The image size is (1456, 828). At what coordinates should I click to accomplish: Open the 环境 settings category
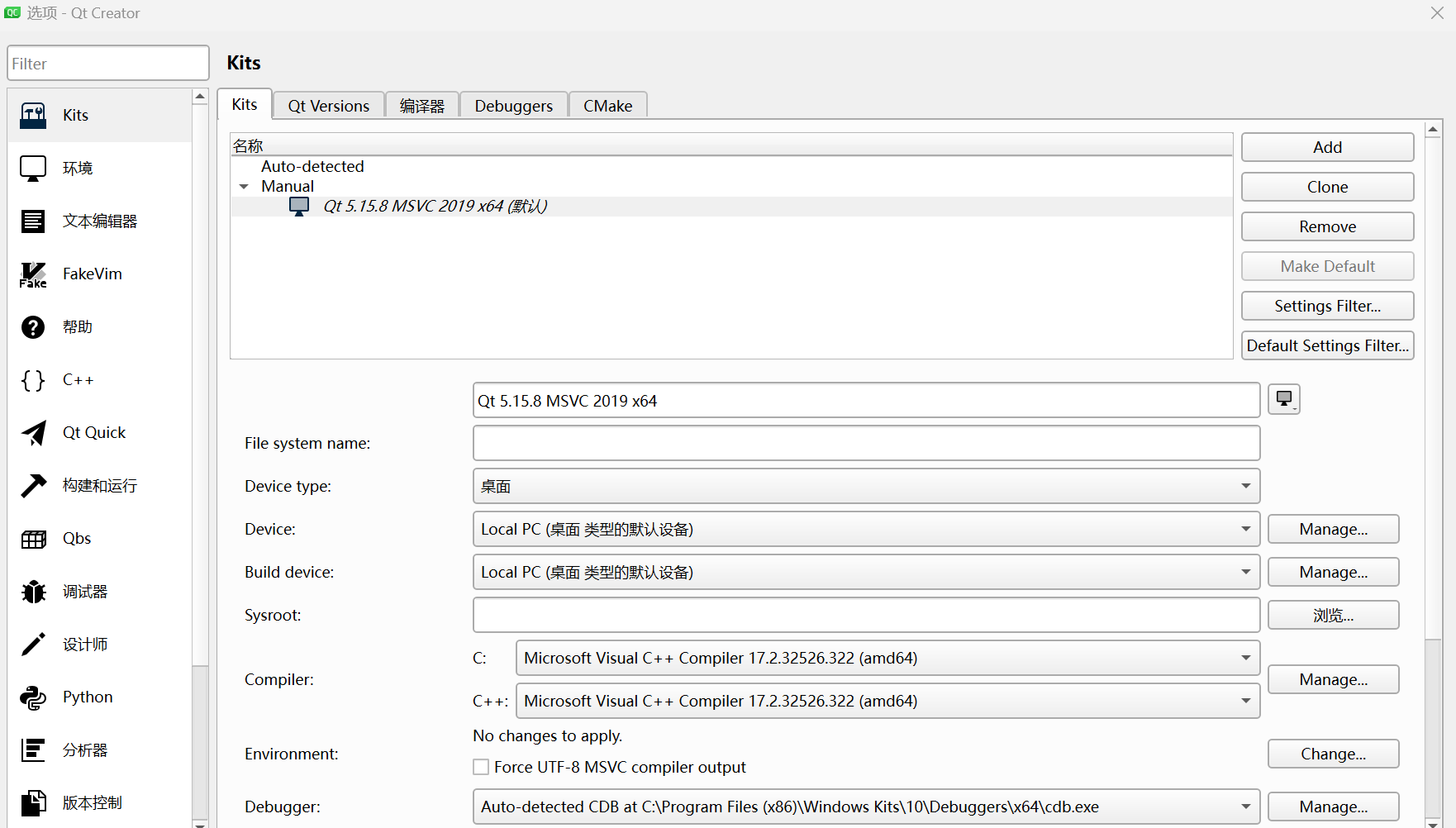(100, 169)
